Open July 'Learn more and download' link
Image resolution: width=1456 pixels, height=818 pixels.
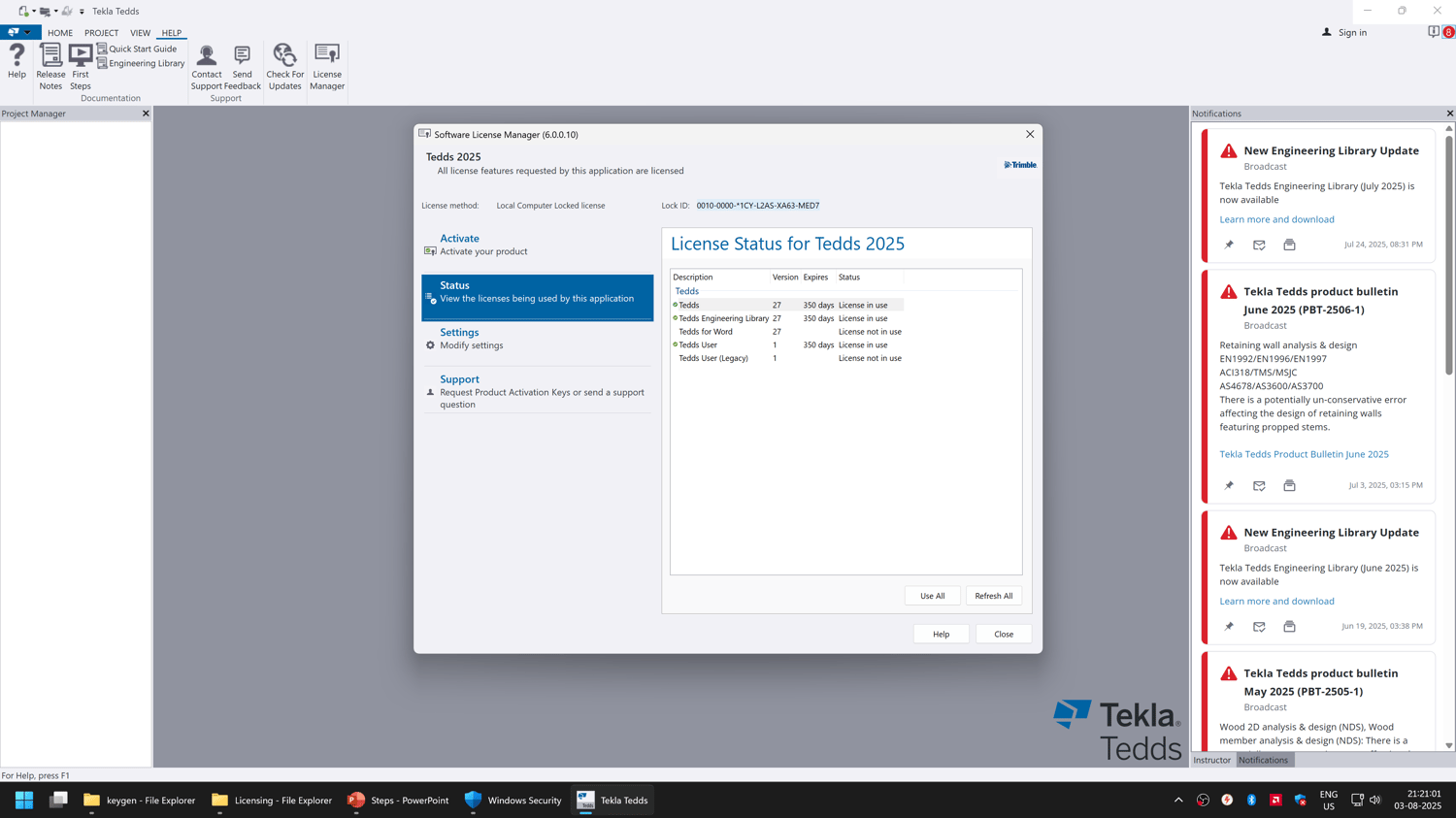point(1276,219)
